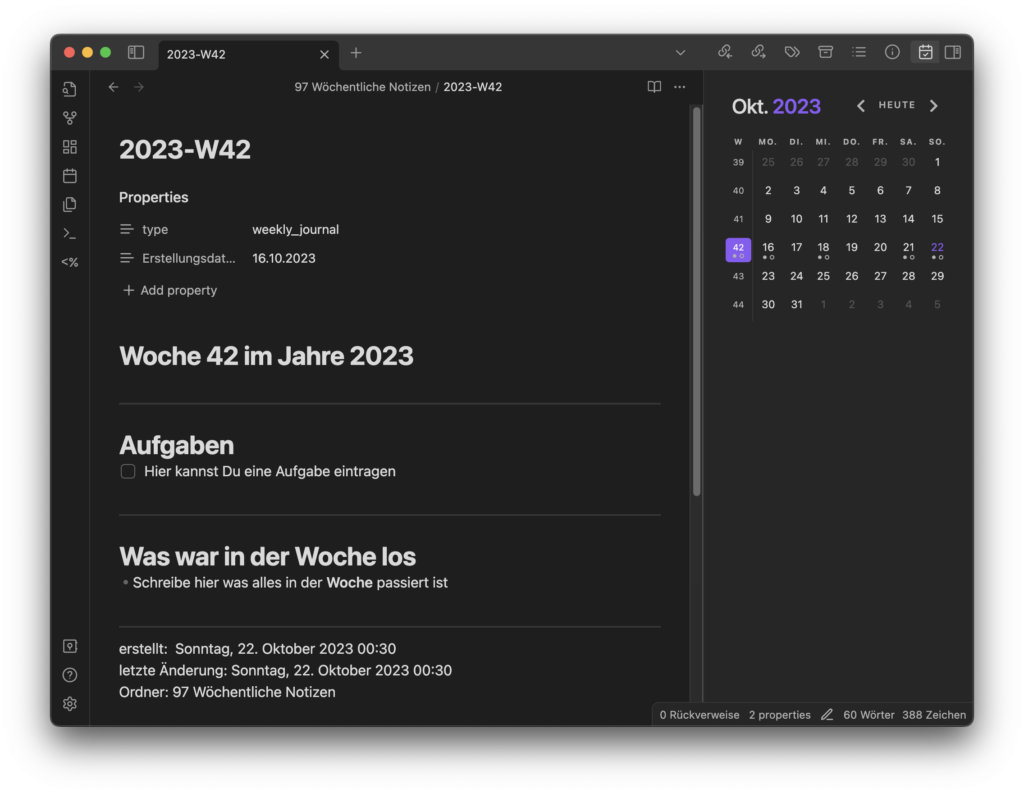Screen dimensions: 1024x793
Task: Go to previous month chevron
Action: click(x=861, y=106)
